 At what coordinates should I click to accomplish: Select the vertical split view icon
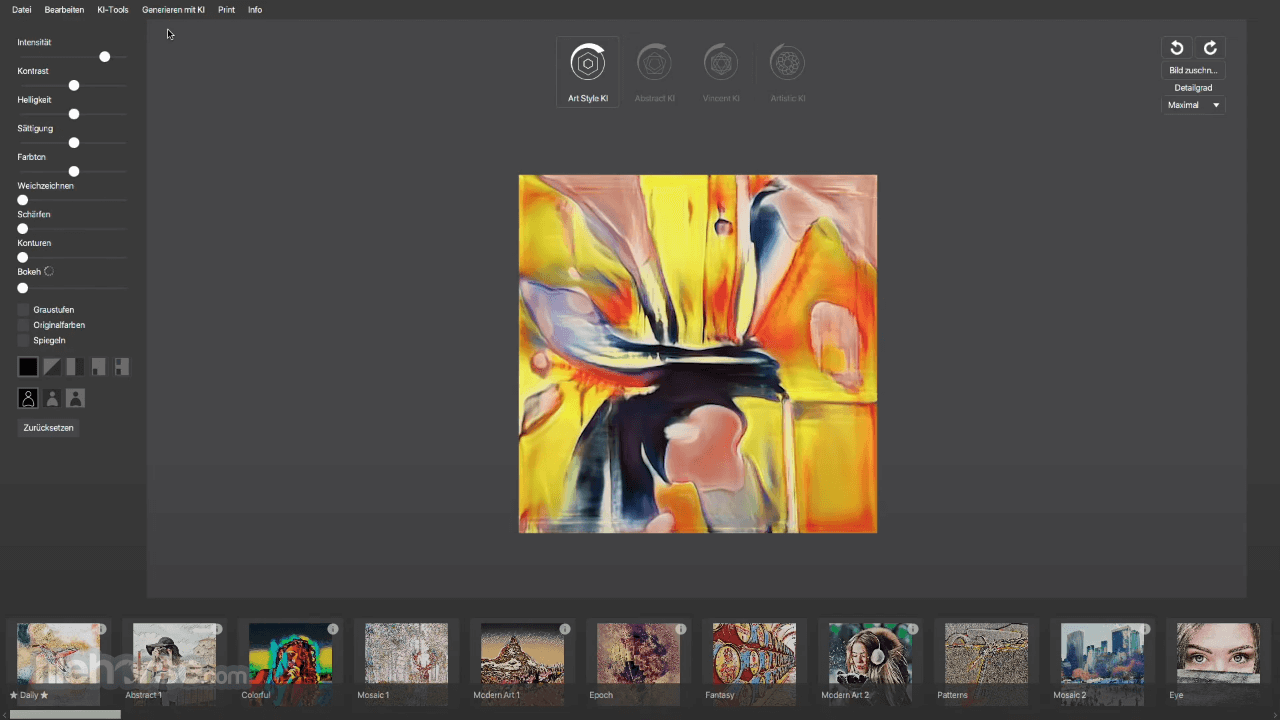click(x=75, y=367)
